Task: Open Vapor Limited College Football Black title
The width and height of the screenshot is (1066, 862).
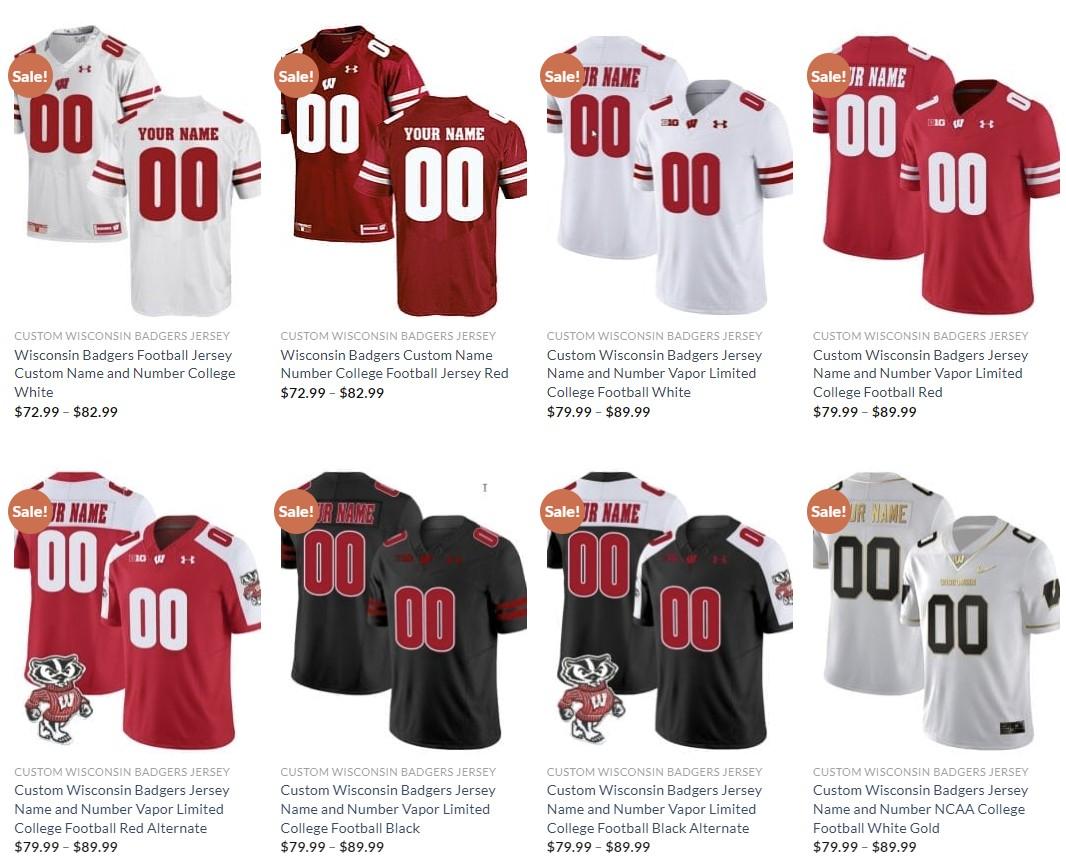Action: point(388,809)
